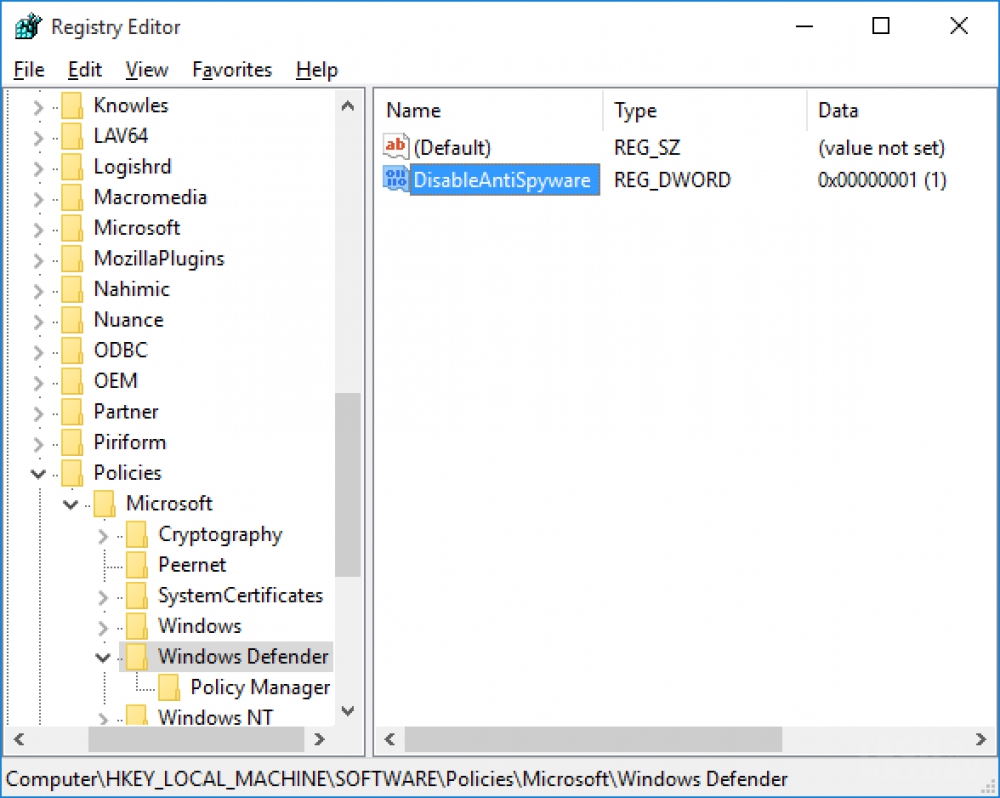Image resolution: width=1000 pixels, height=798 pixels.
Task: Select the DisableAntiSpyware value name
Action: click(x=503, y=179)
